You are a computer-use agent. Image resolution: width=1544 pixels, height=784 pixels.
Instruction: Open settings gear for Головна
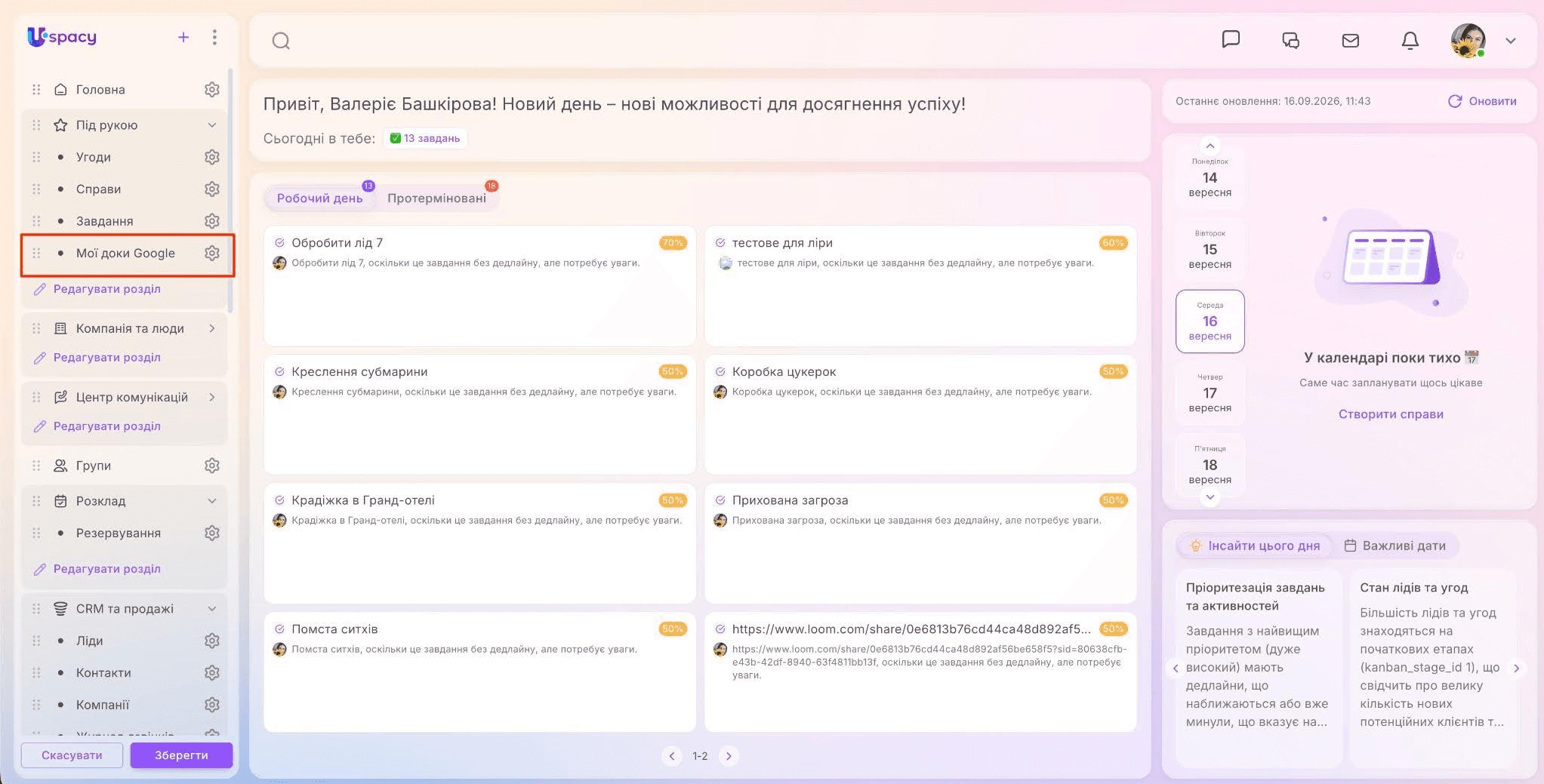(212, 90)
